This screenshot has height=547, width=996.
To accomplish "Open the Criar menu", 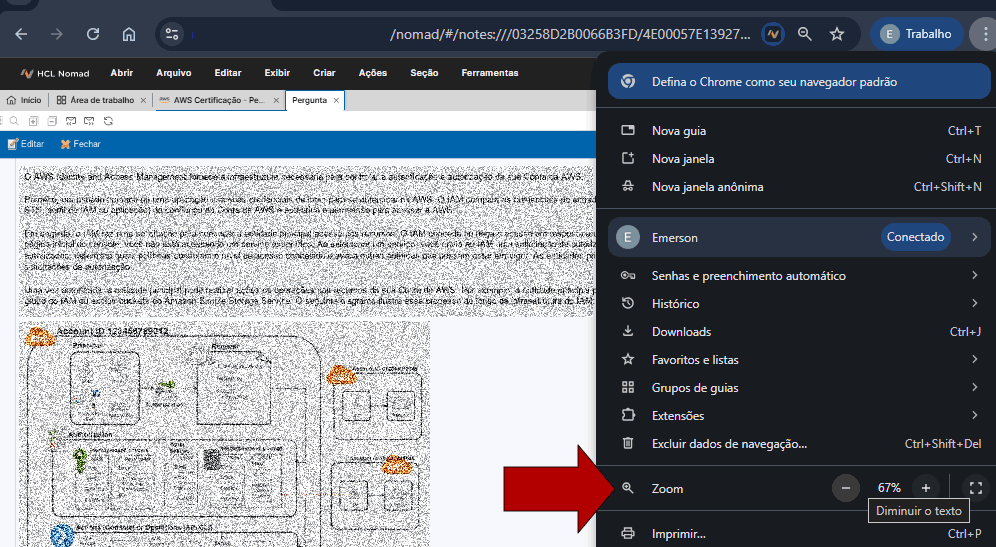I will pyautogui.click(x=324, y=73).
